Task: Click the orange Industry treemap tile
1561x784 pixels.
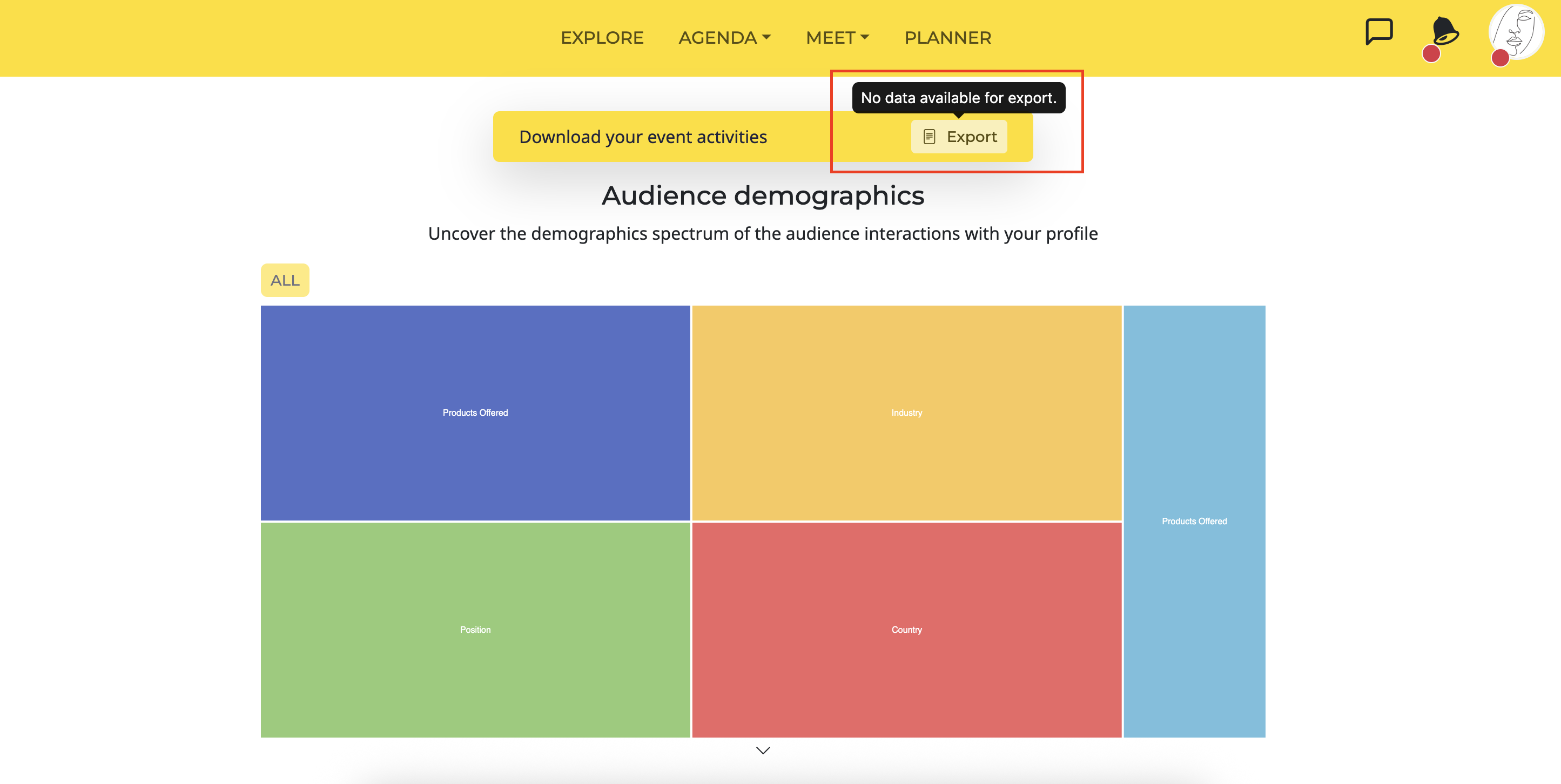Action: click(x=906, y=413)
